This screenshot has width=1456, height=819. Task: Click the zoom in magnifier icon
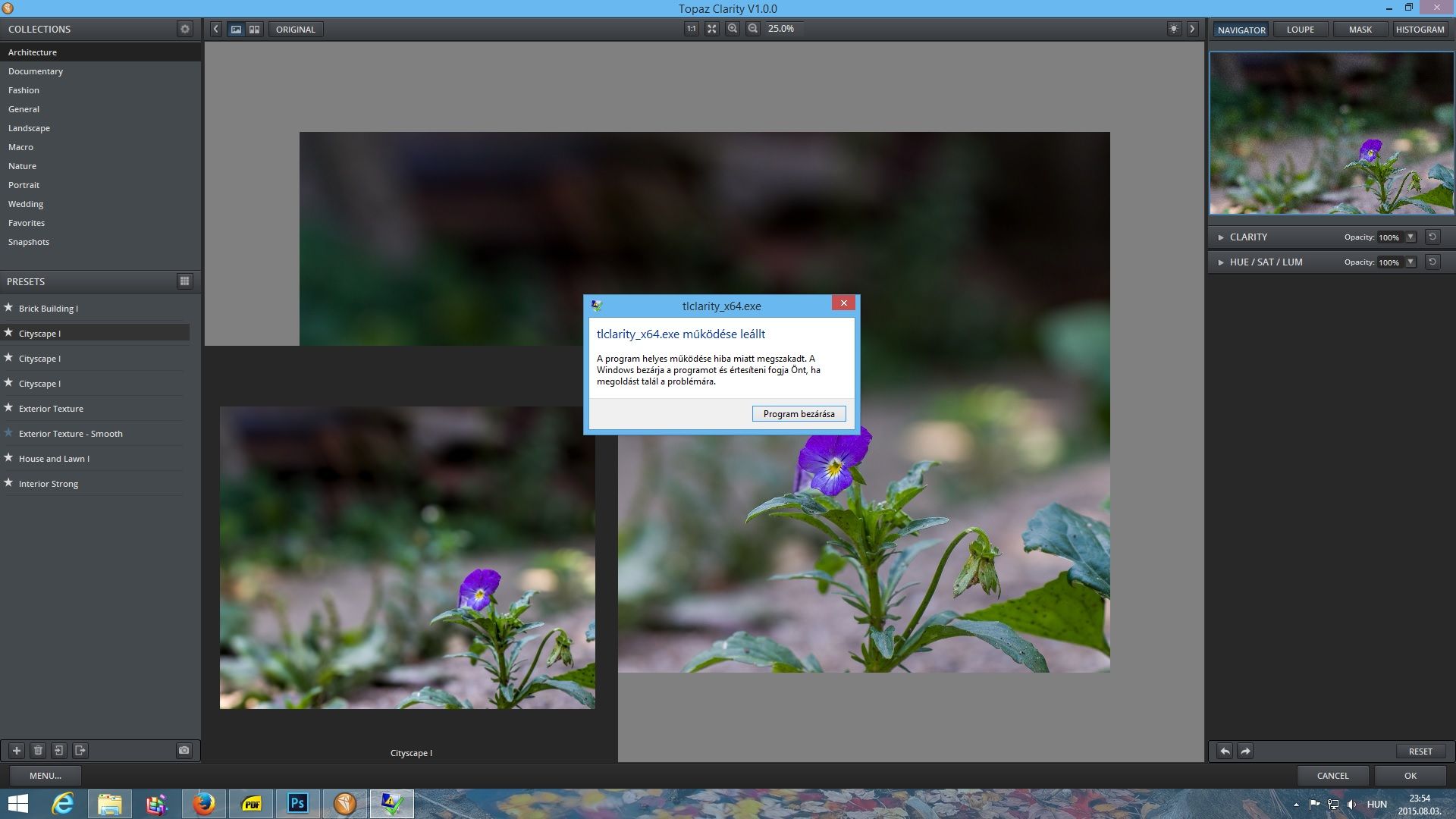point(732,29)
